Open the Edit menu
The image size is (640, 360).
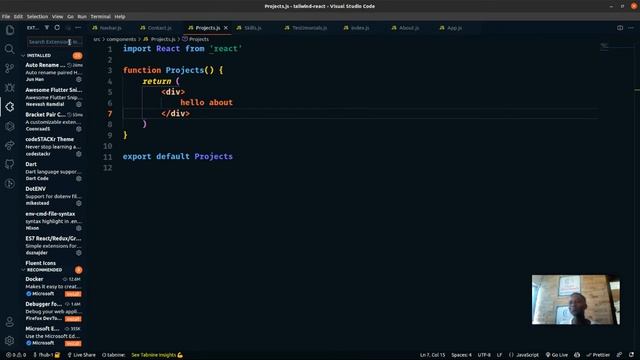tap(18, 16)
